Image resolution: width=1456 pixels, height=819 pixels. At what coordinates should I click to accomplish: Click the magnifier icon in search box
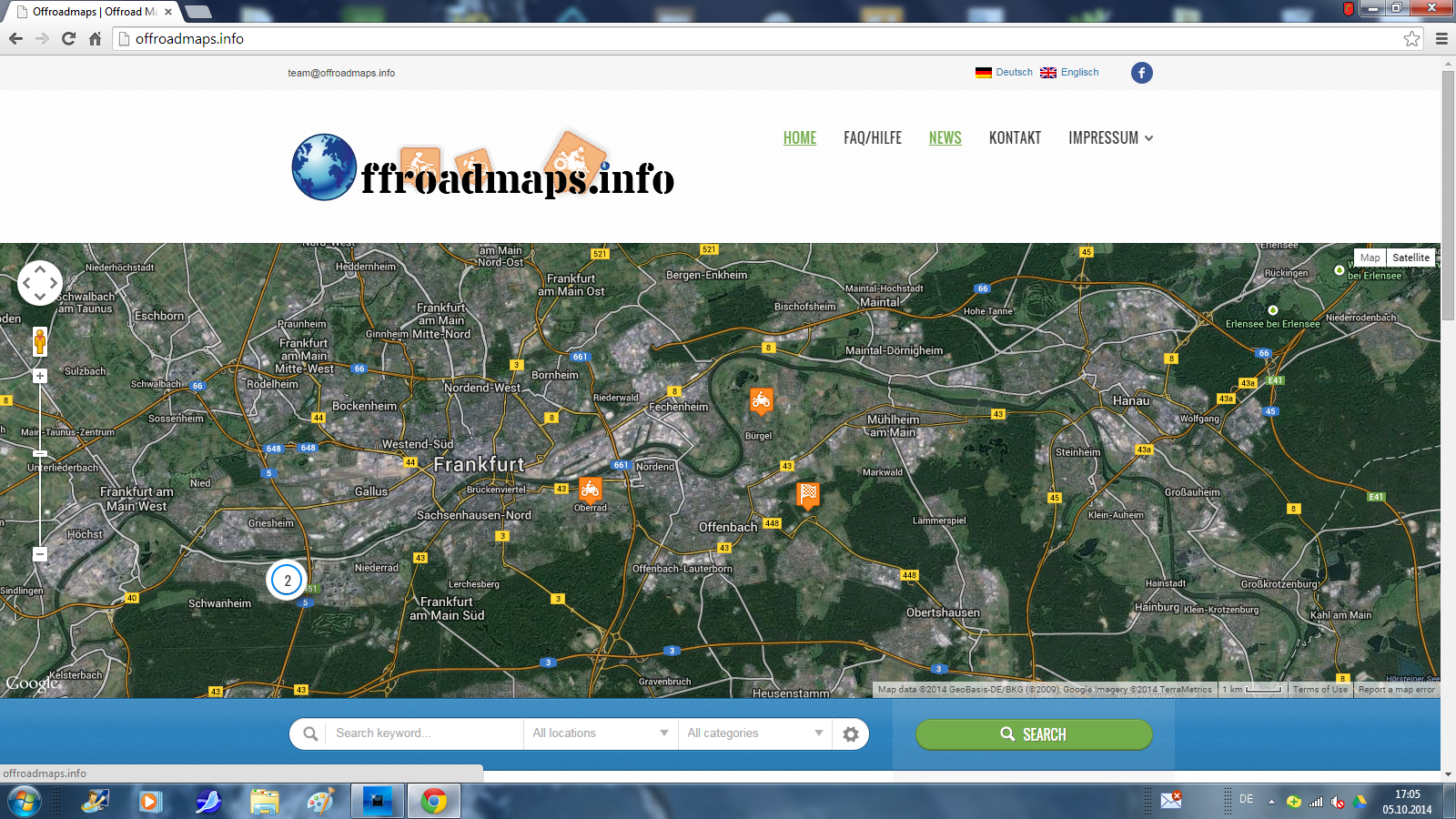[310, 733]
